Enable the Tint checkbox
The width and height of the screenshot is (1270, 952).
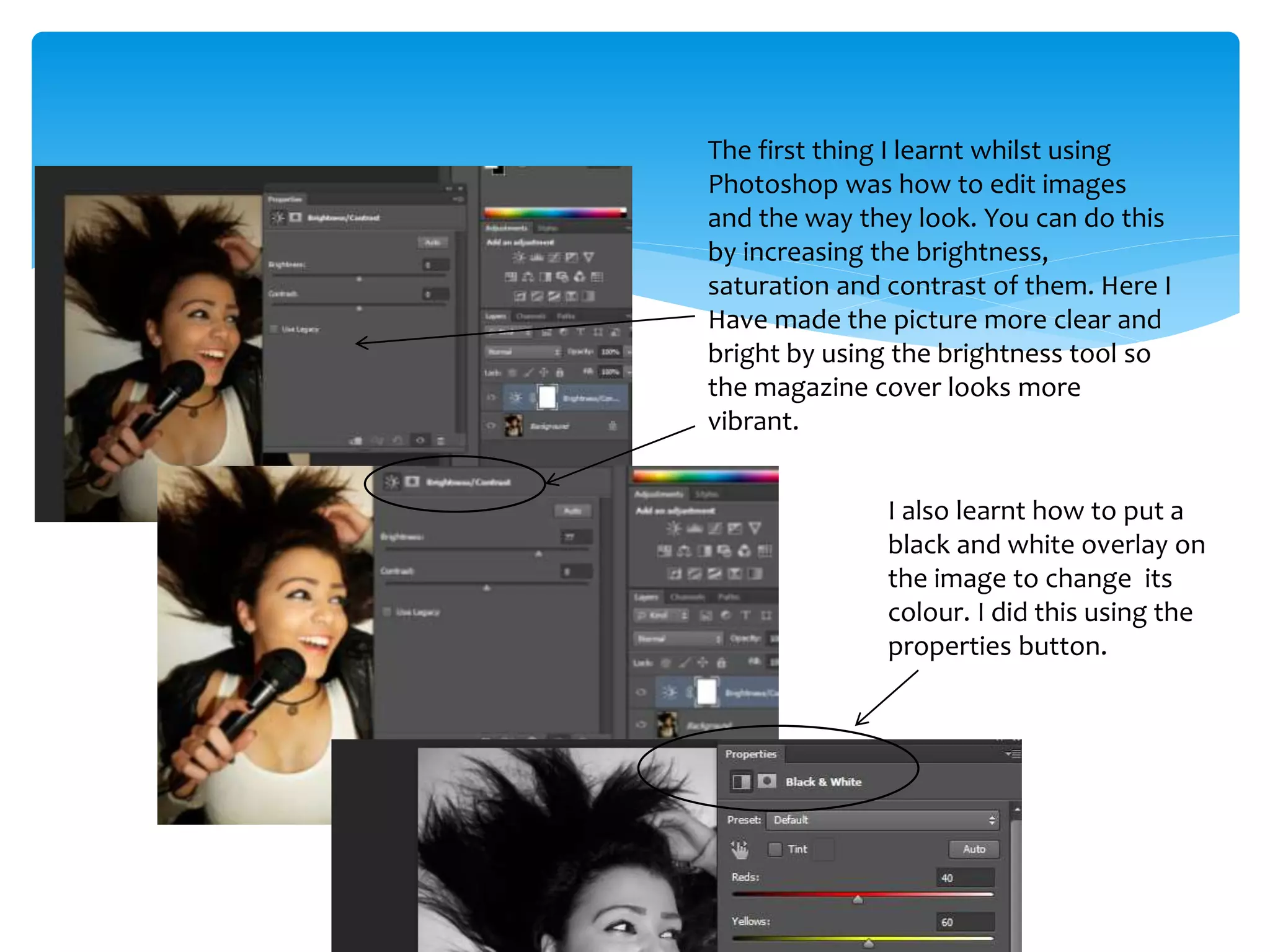[x=775, y=849]
